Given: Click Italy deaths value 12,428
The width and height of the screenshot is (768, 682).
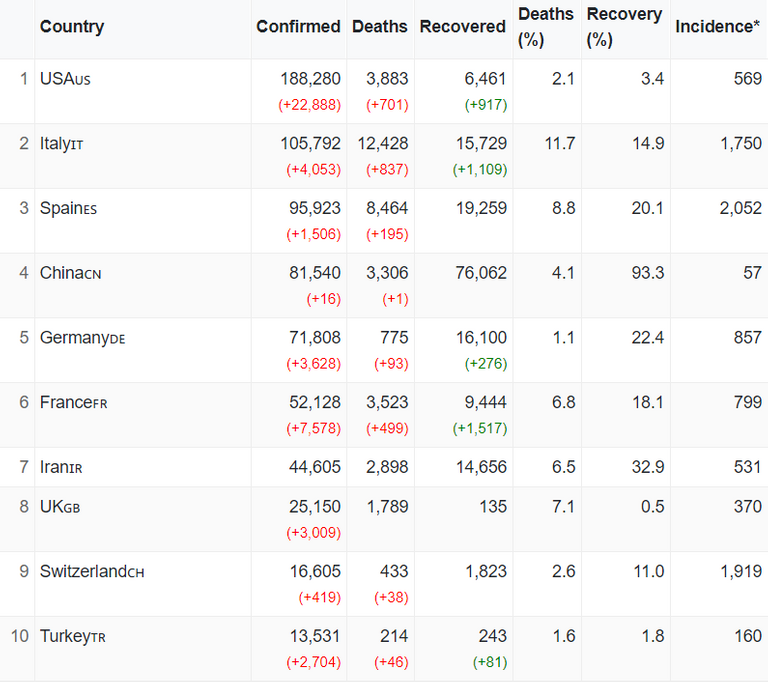Looking at the screenshot, I should point(383,144).
